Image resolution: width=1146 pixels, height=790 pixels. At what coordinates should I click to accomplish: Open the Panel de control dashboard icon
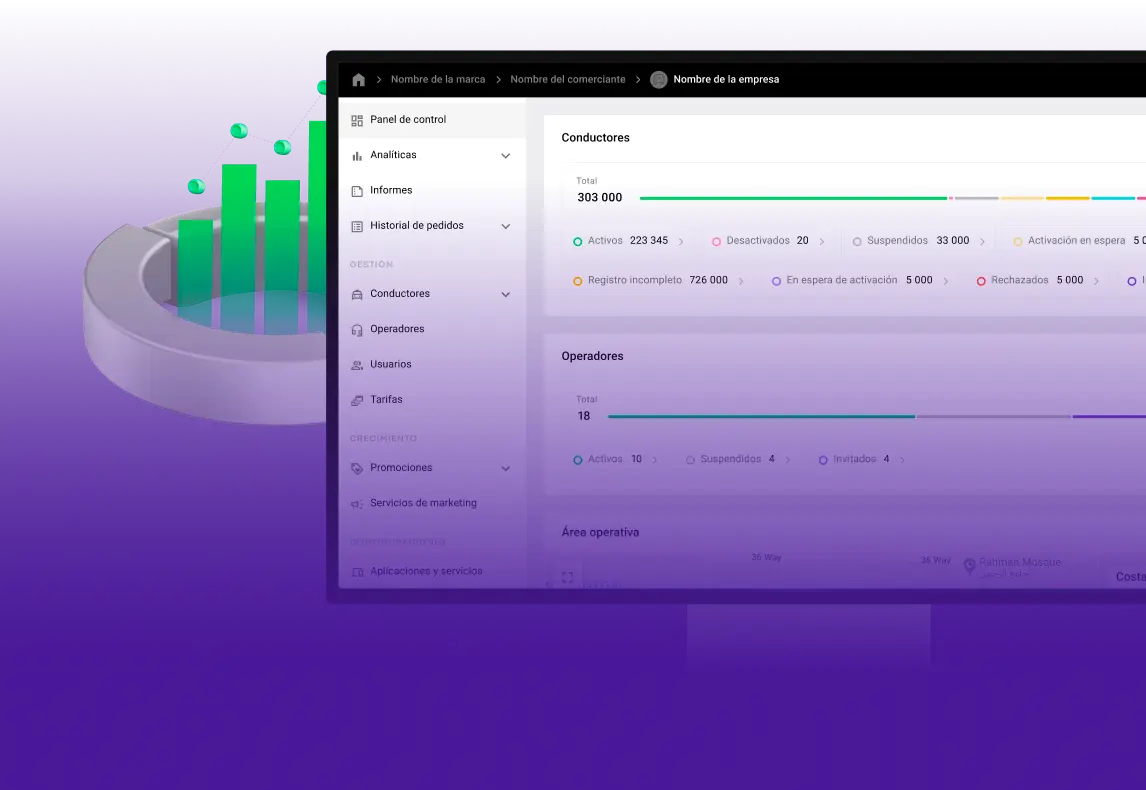tap(357, 119)
